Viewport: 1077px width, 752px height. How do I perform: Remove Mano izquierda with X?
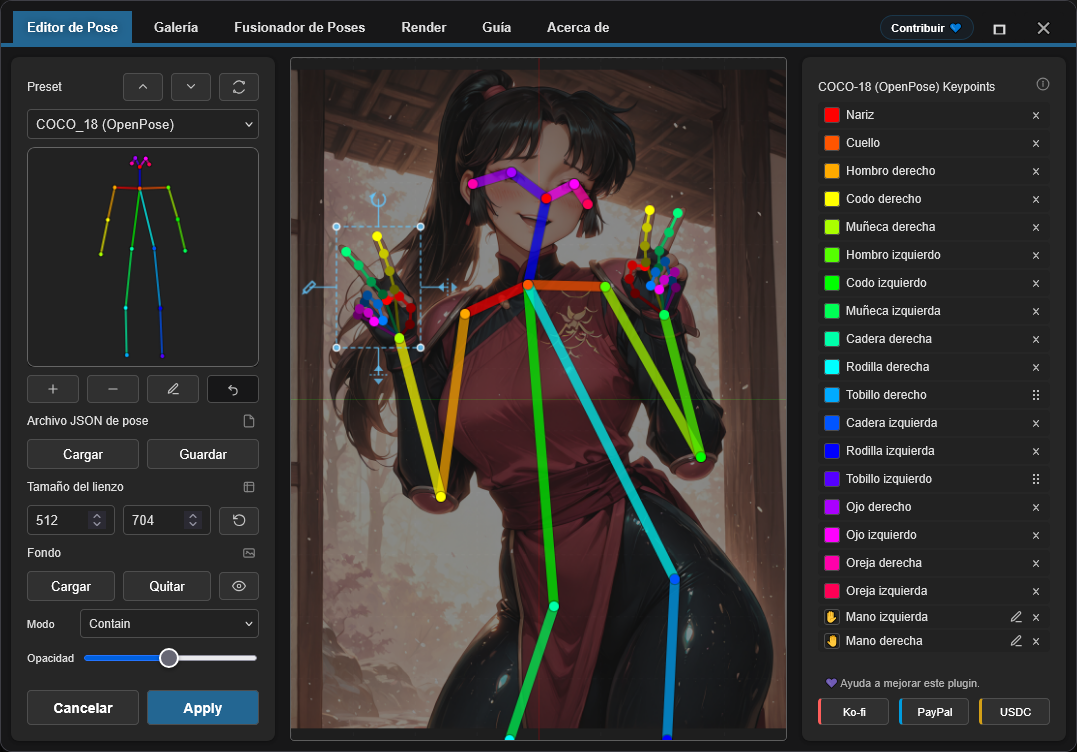click(x=1036, y=617)
